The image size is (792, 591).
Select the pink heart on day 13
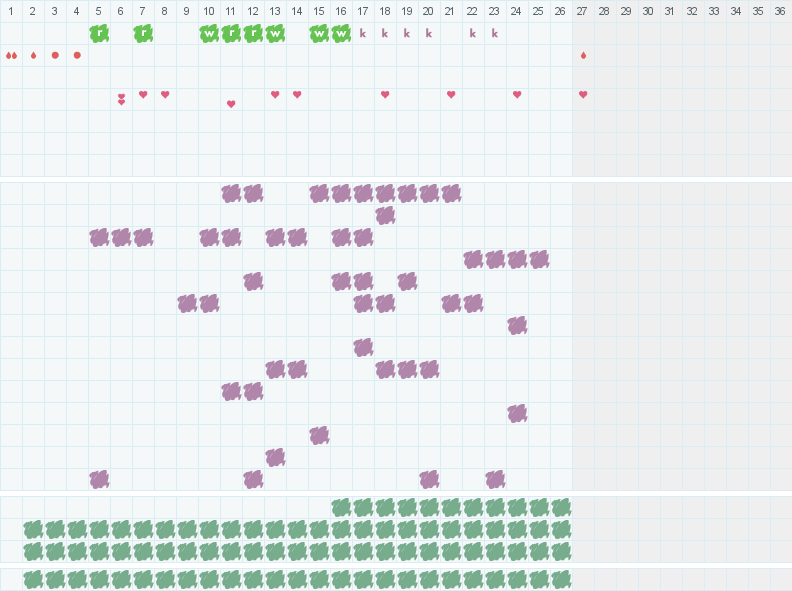[x=275, y=94]
